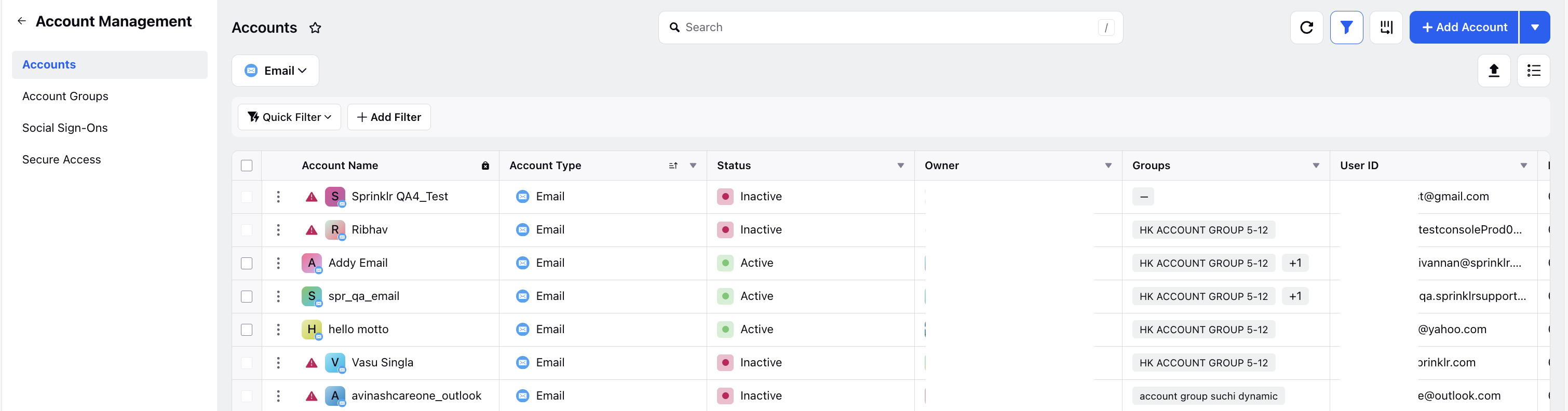Go back using the left arrow
The width and height of the screenshot is (1568, 411).
[22, 21]
